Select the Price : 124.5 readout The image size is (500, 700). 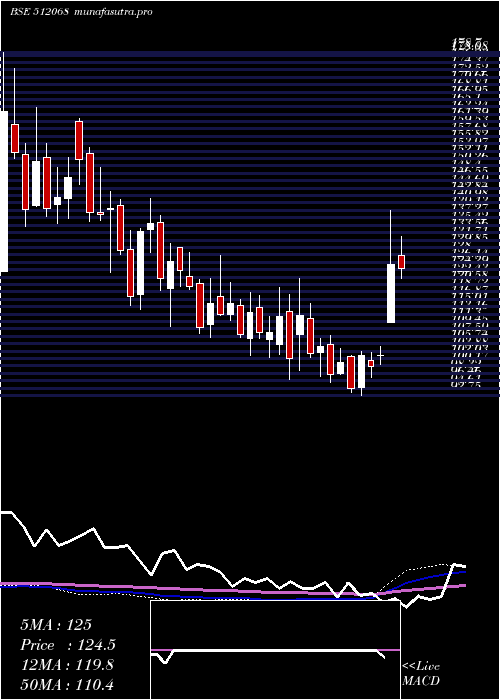[x=68, y=645]
